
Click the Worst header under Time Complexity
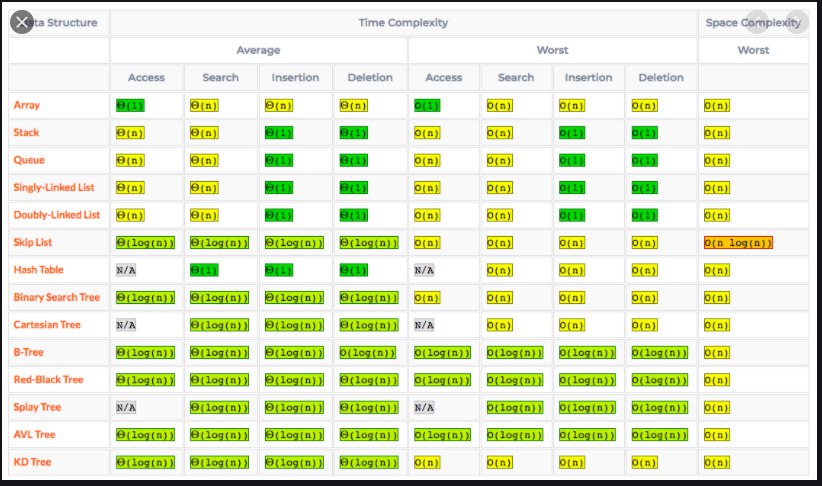click(553, 50)
